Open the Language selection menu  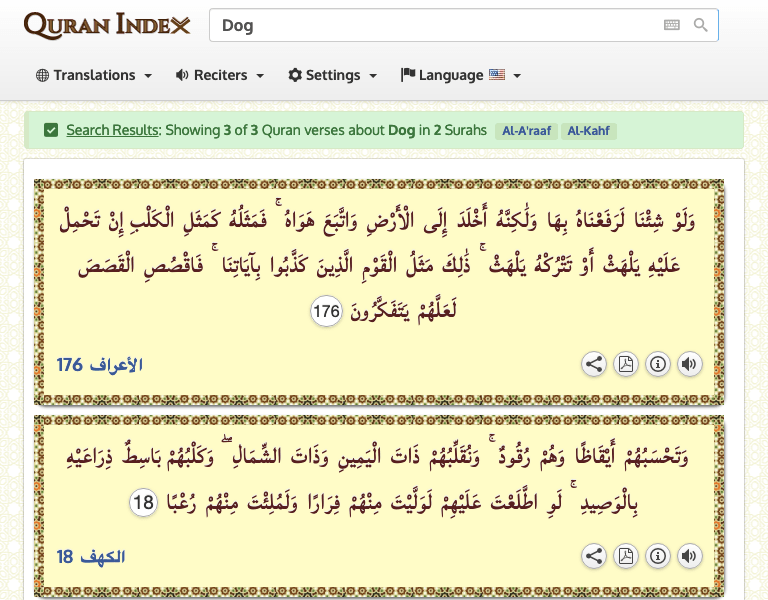461,75
